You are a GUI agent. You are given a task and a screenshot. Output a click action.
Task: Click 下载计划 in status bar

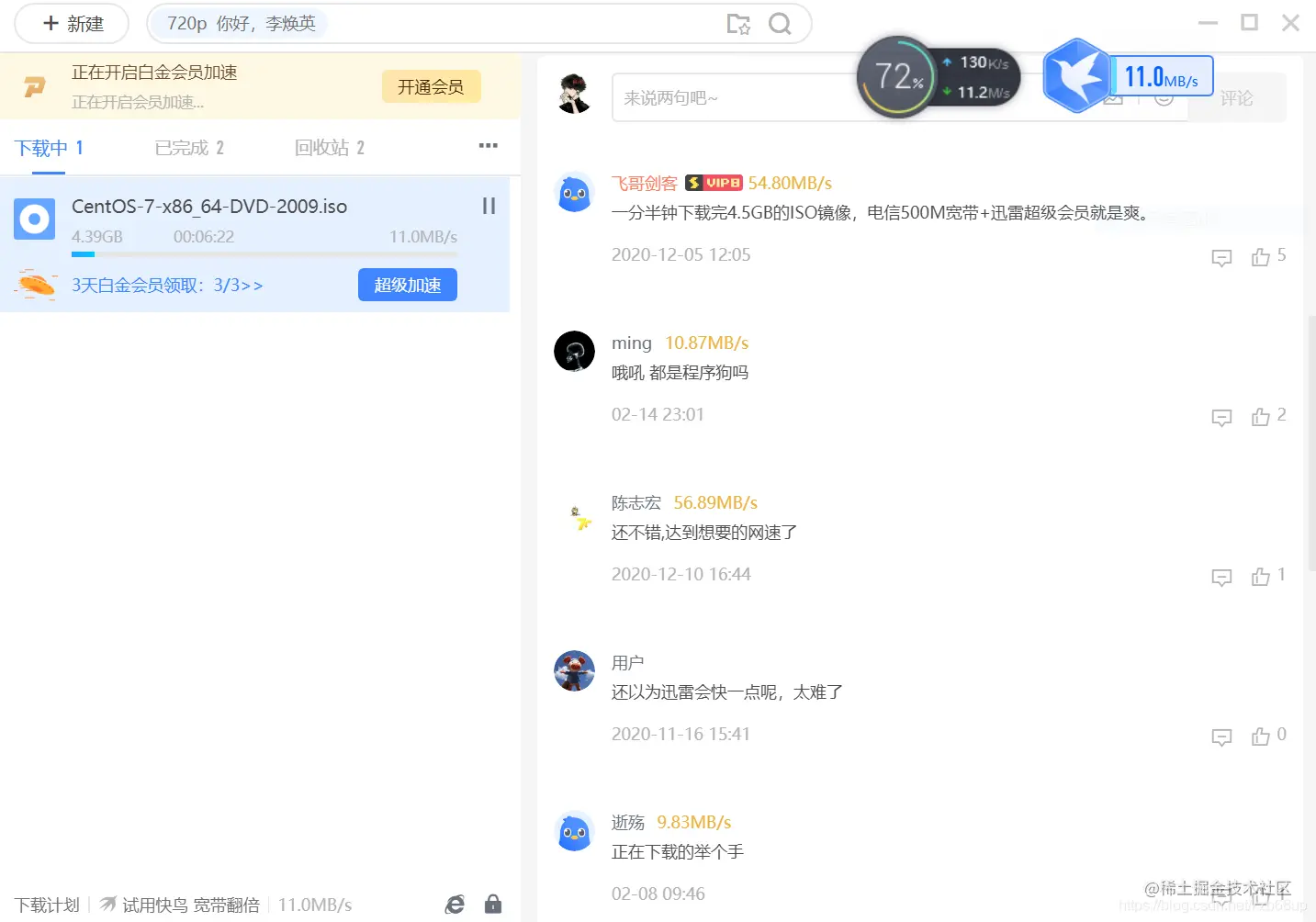pos(47,905)
